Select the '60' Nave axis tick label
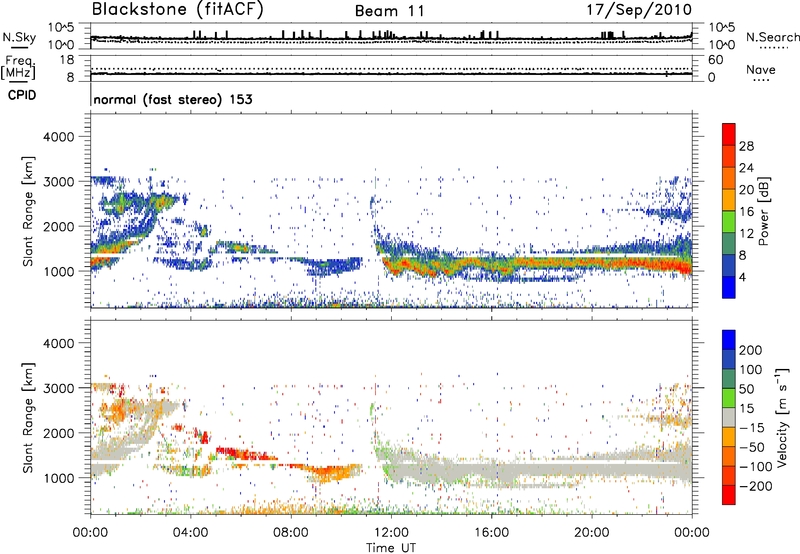800x554 pixels. (715, 60)
